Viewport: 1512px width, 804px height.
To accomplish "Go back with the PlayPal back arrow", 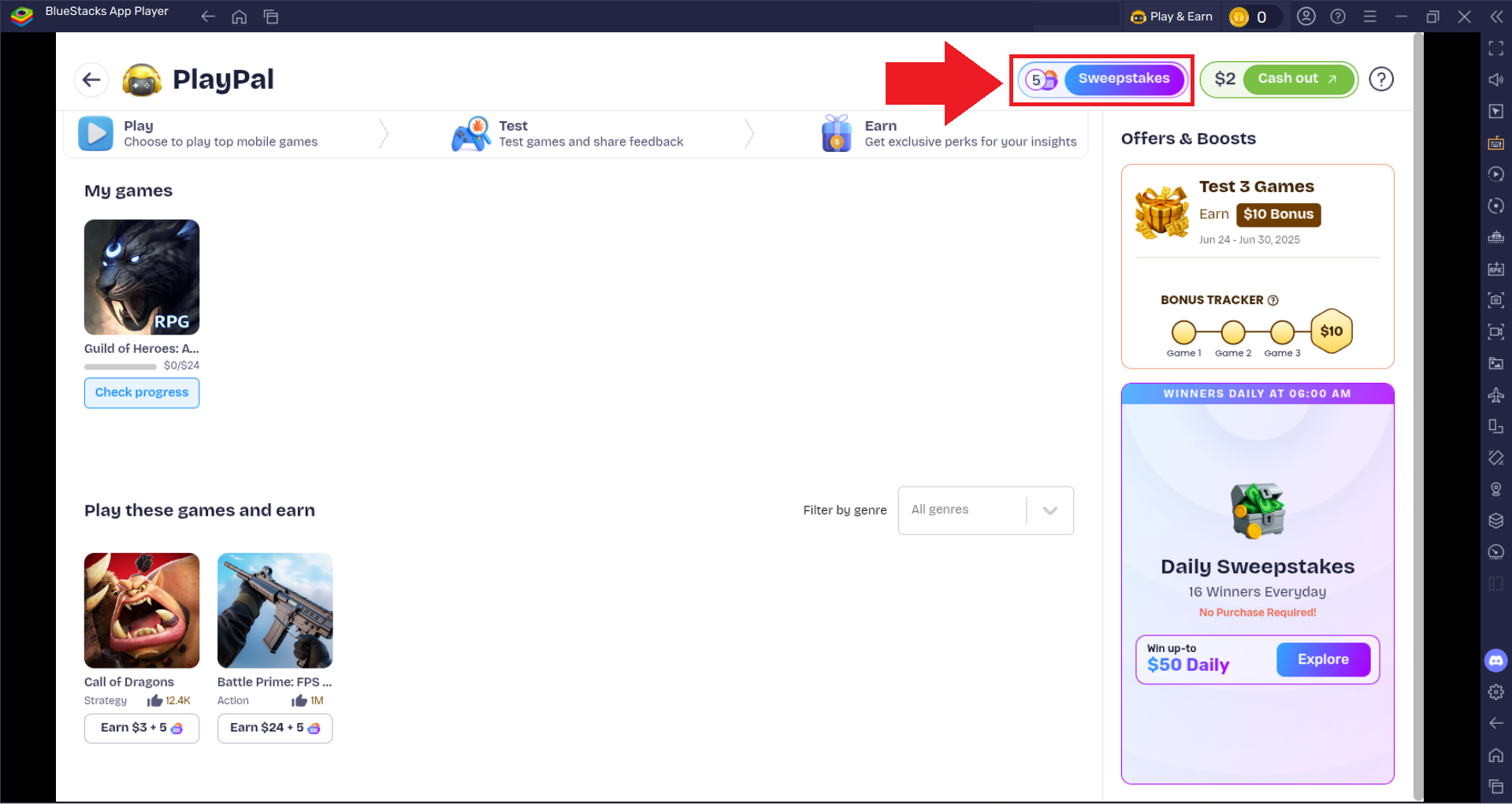I will point(91,80).
